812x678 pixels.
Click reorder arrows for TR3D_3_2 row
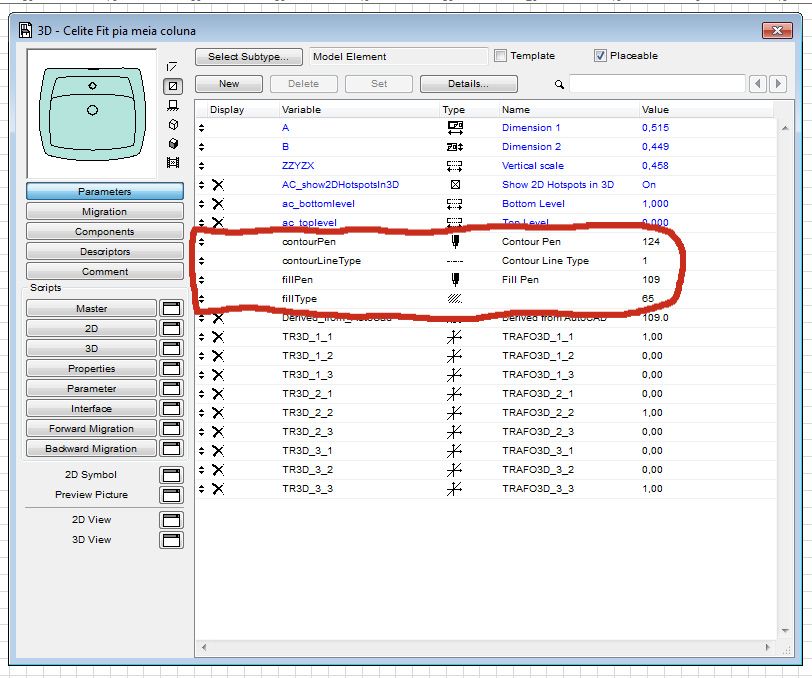point(201,470)
